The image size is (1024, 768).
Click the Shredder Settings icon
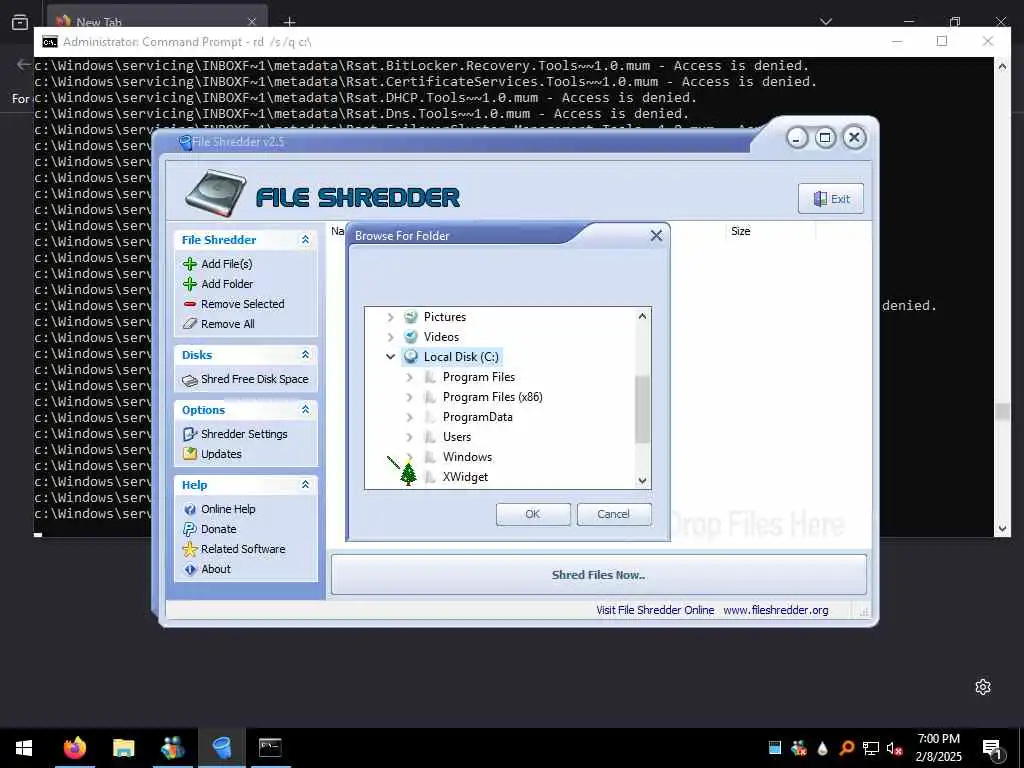point(189,434)
